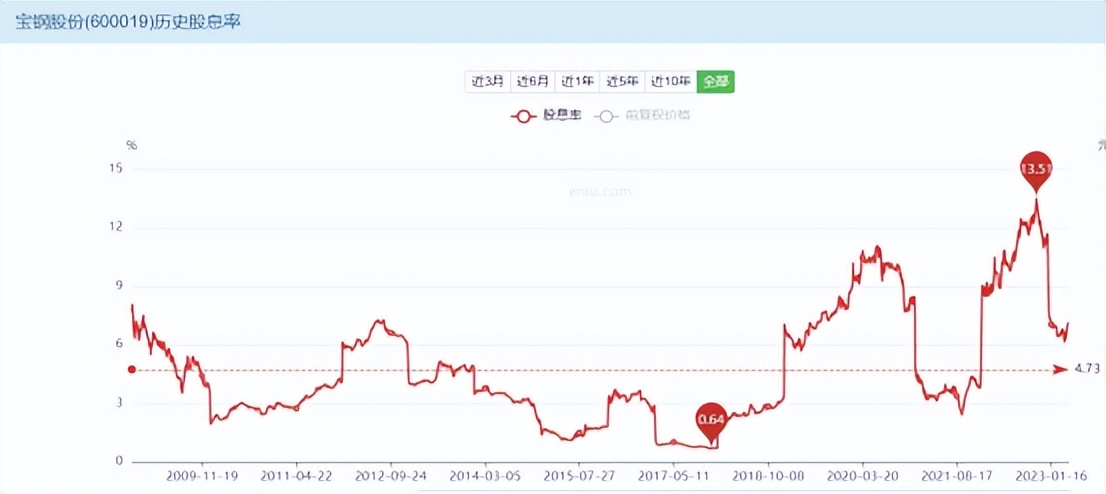The image size is (1106, 494).
Task: Click the 13.51 maximum marker pin
Action: pyautogui.click(x=1035, y=170)
